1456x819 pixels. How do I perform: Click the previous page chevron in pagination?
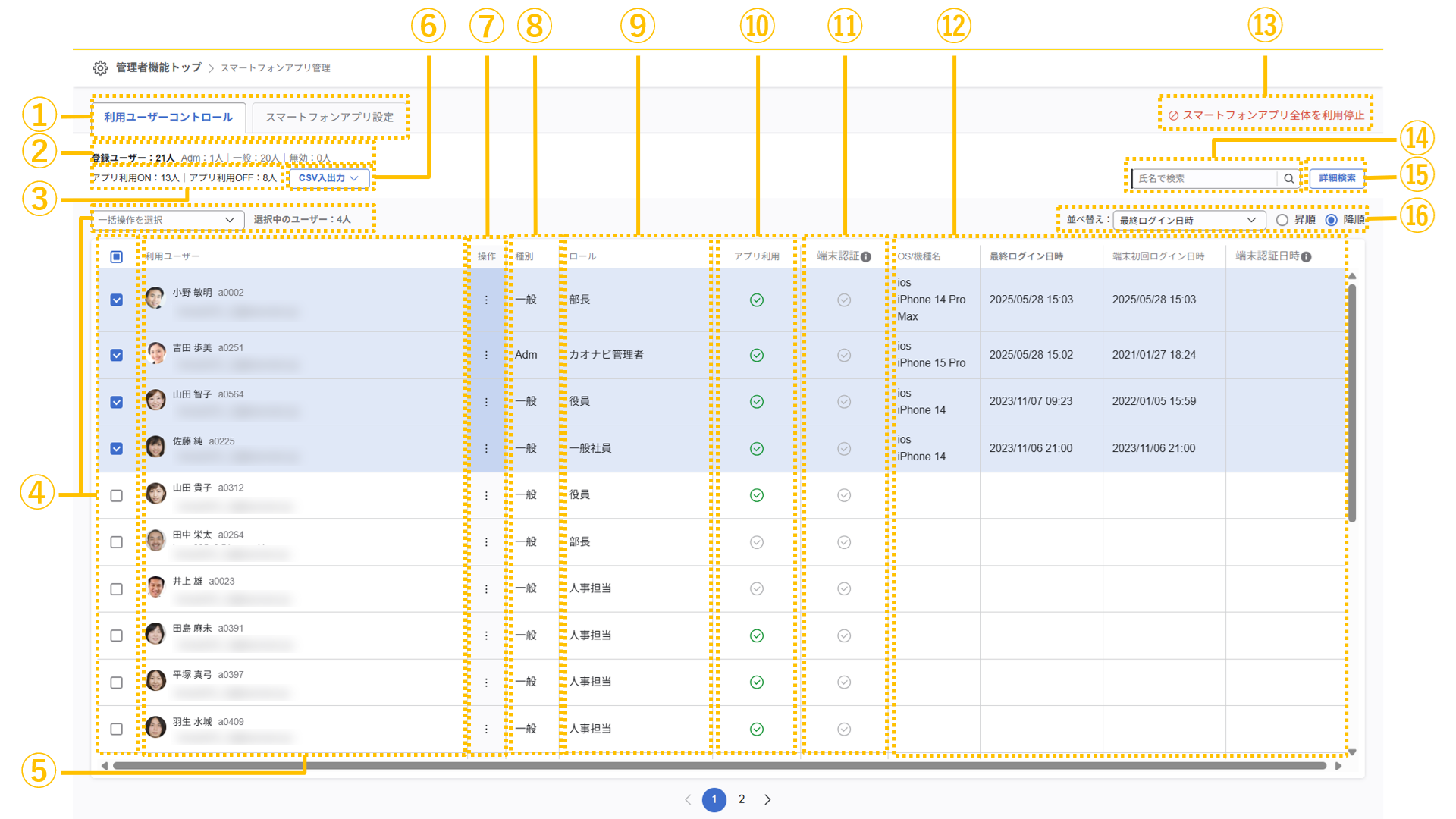(687, 799)
